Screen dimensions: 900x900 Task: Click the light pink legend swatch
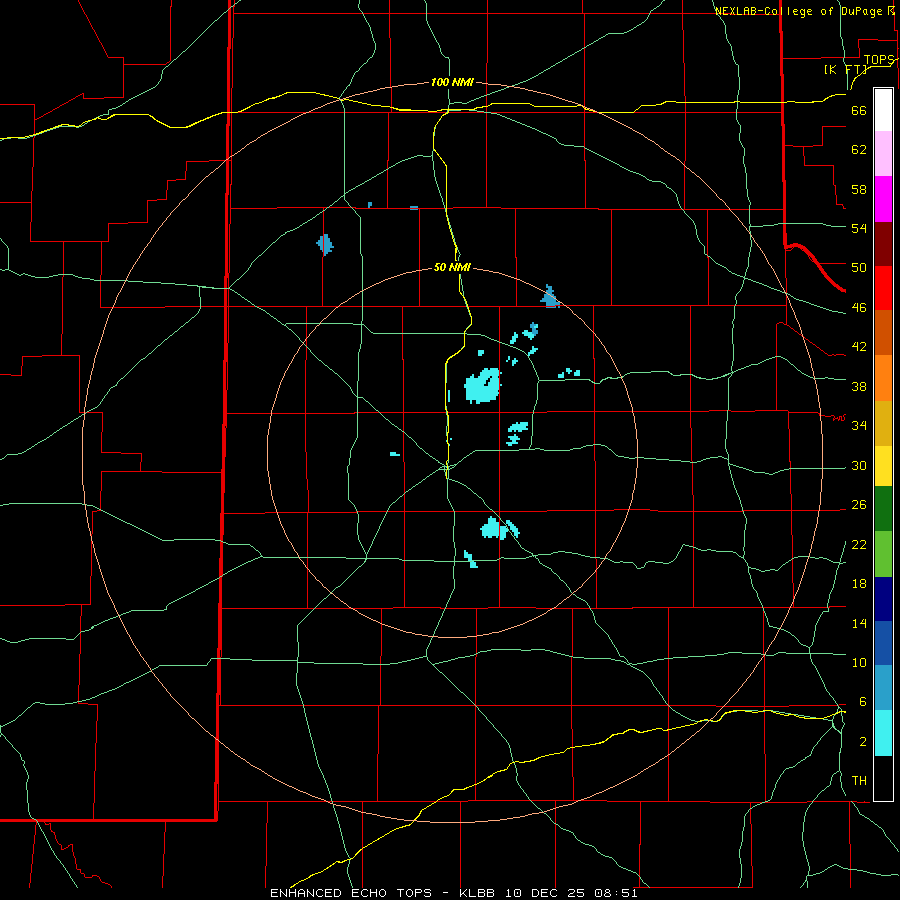tap(883, 154)
